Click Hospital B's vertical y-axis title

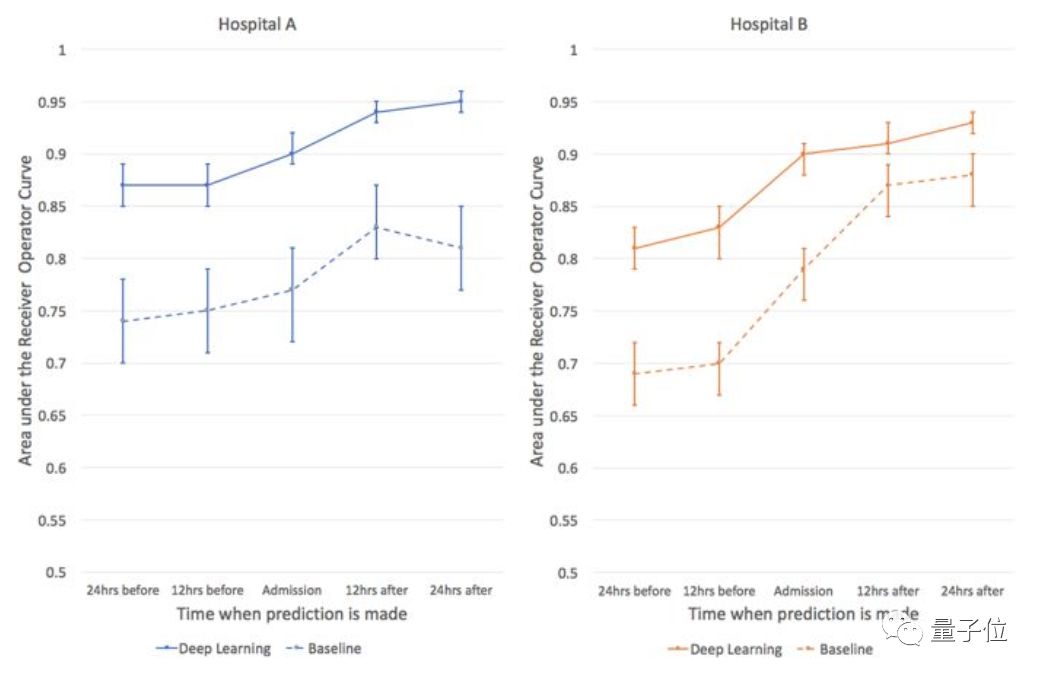(538, 310)
